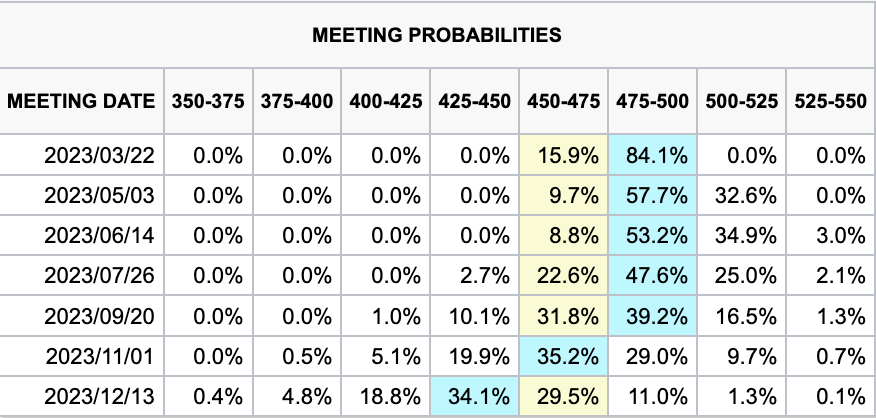Select the 2023/12/13 meeting date row
876x418 pixels.
click(100, 395)
